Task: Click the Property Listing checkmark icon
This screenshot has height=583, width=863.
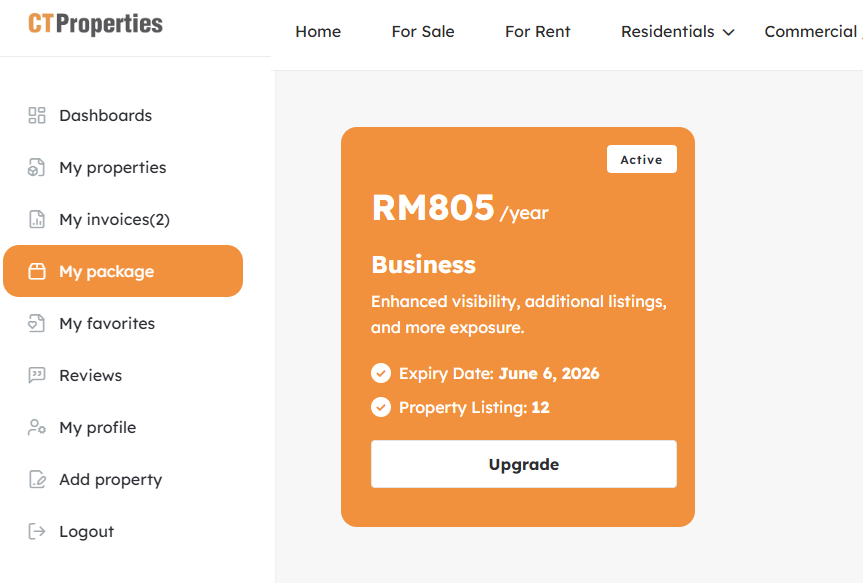Action: click(381, 407)
